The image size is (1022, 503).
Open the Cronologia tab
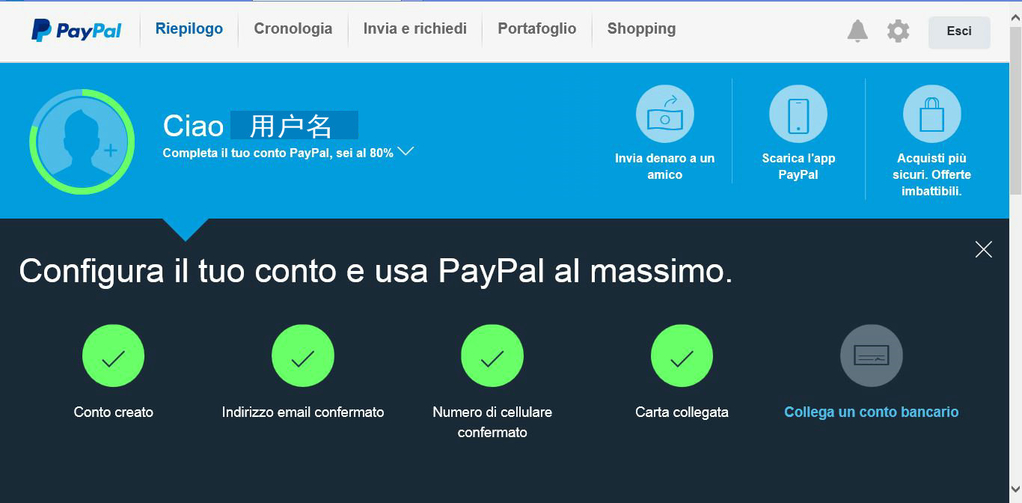pos(293,29)
